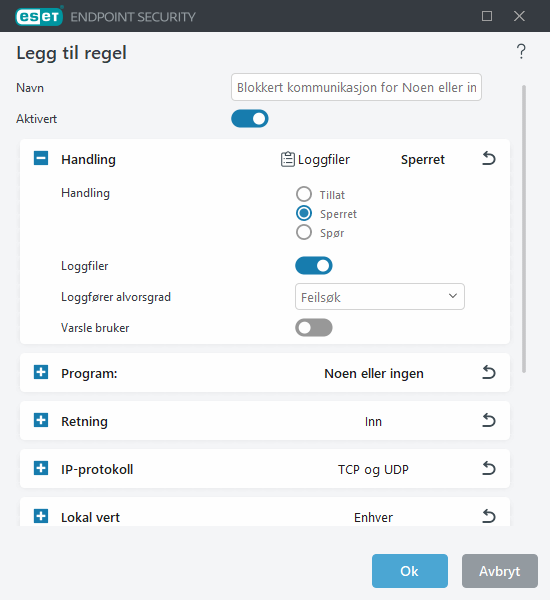Click the vertical scrollbar of the dialog
Image resolution: width=550 pixels, height=600 pixels.
coord(524,229)
